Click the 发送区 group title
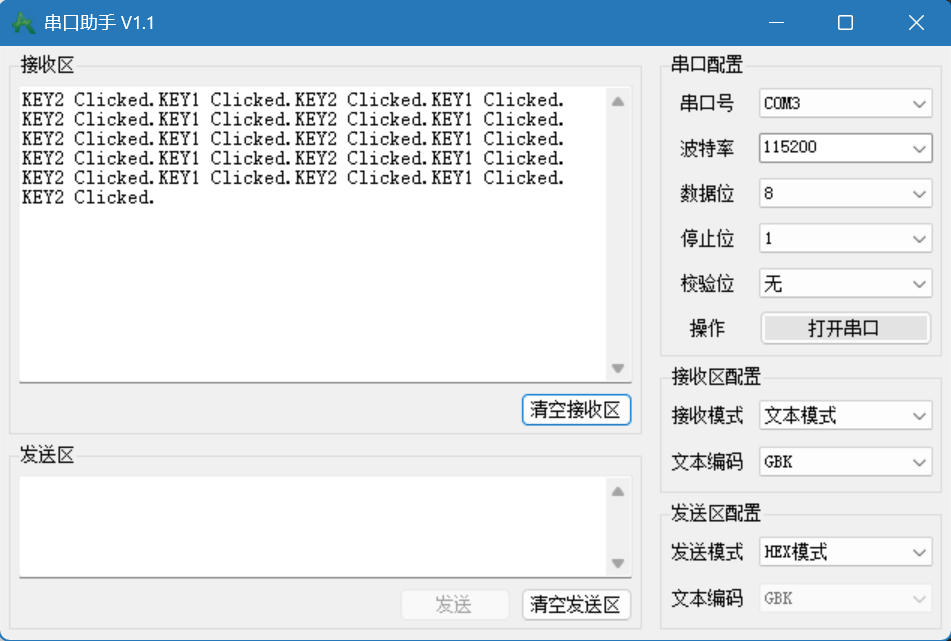 [x=47, y=454]
